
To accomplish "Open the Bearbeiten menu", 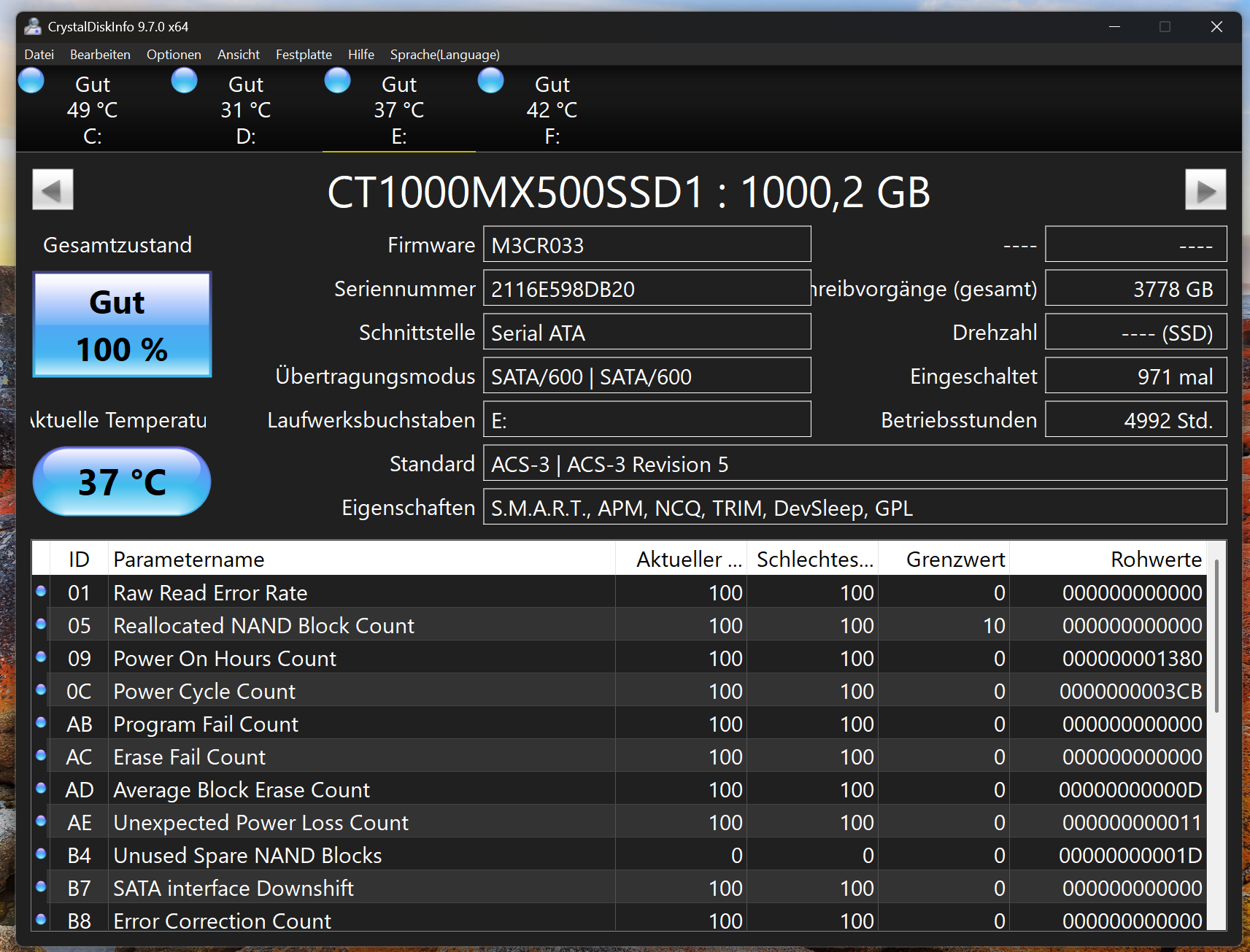I will click(x=100, y=55).
